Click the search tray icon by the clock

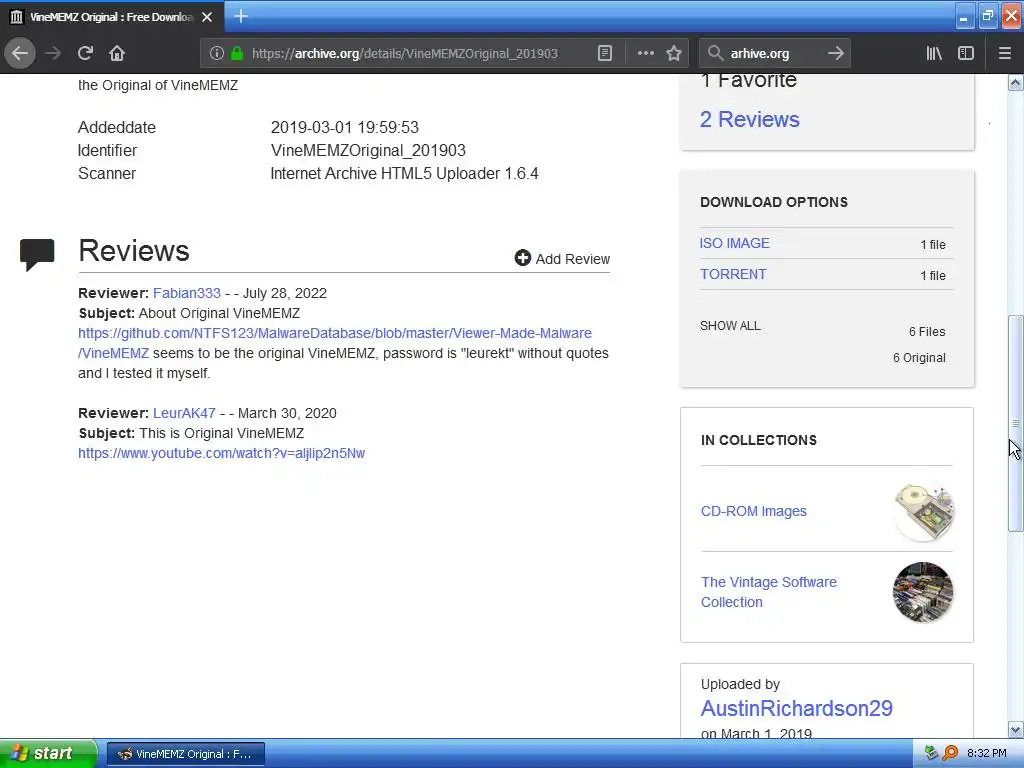pos(951,753)
